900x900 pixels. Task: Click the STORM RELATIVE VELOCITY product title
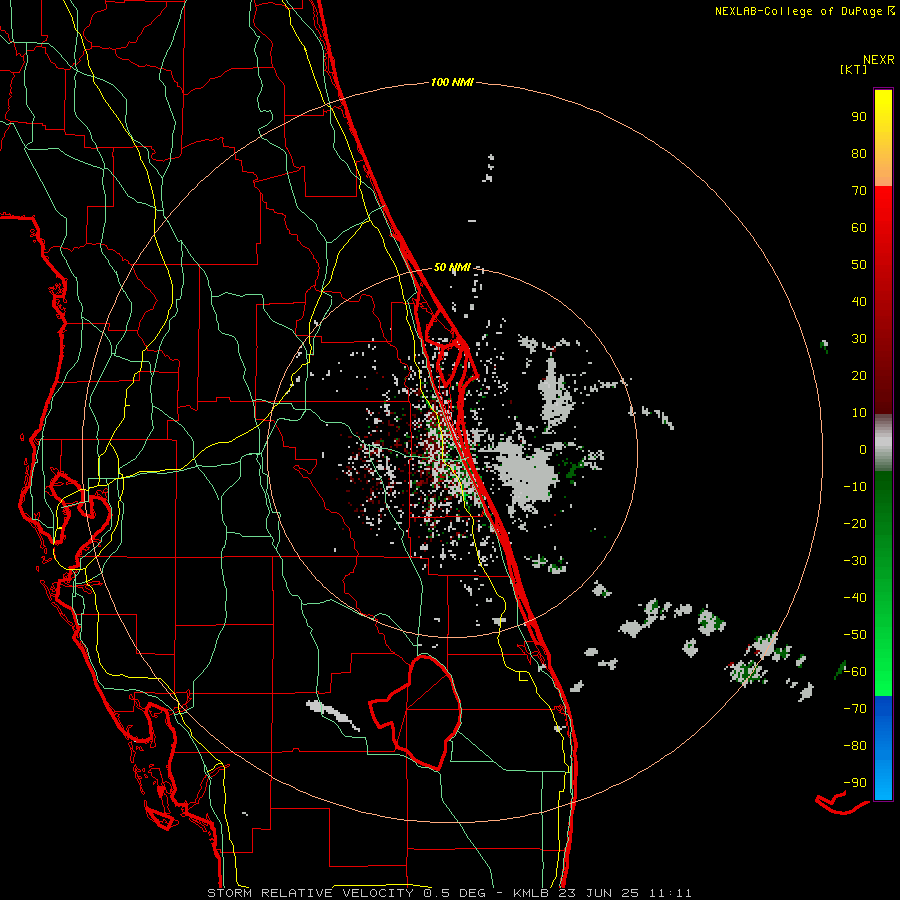coord(310,893)
